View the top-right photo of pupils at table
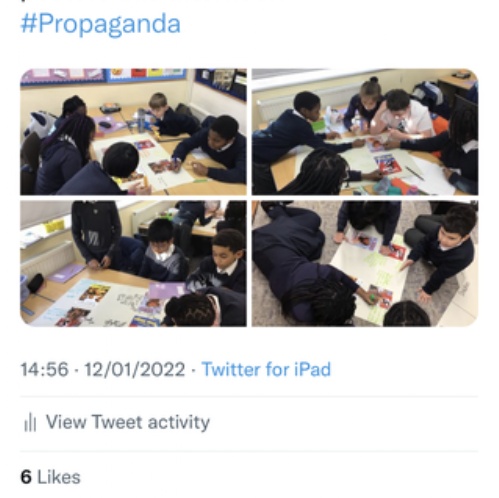Image resolution: width=499 pixels, height=498 pixels. click(365, 132)
